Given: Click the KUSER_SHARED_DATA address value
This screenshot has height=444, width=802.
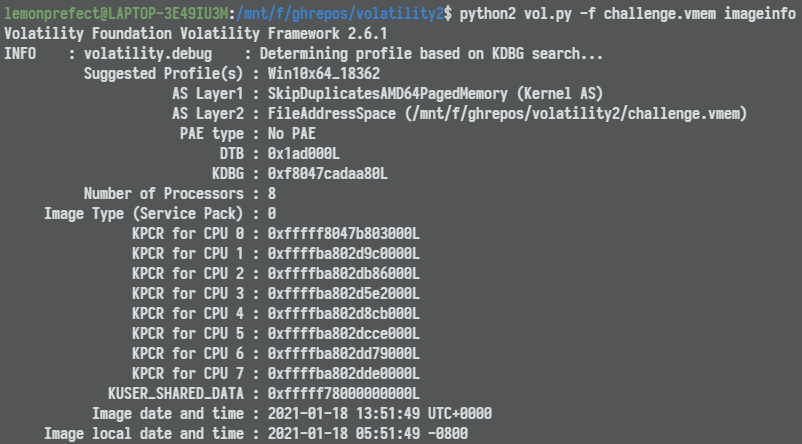Looking at the screenshot, I should [x=343, y=393].
